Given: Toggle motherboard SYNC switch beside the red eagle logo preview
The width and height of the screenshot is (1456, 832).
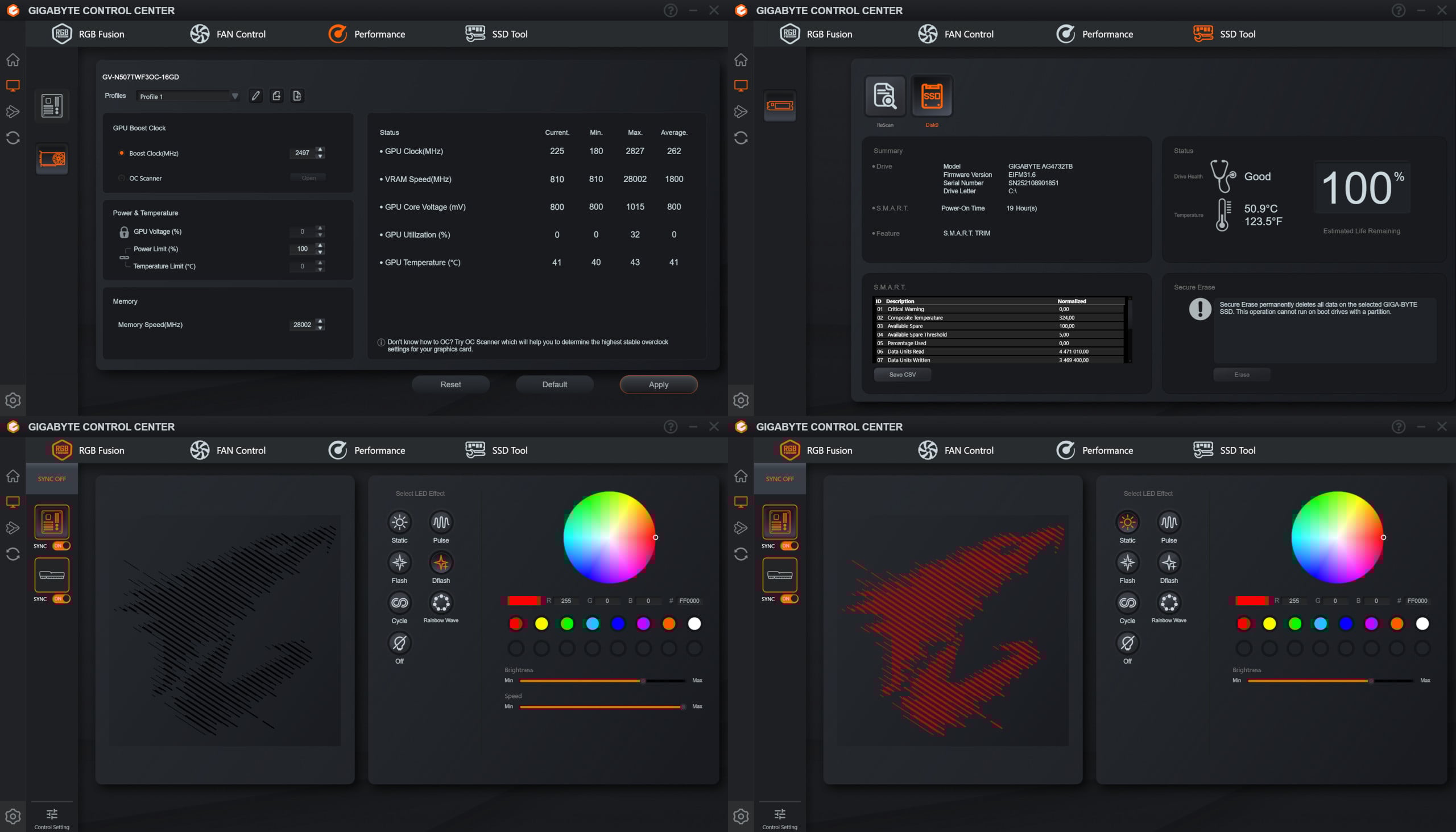Looking at the screenshot, I should (790, 546).
